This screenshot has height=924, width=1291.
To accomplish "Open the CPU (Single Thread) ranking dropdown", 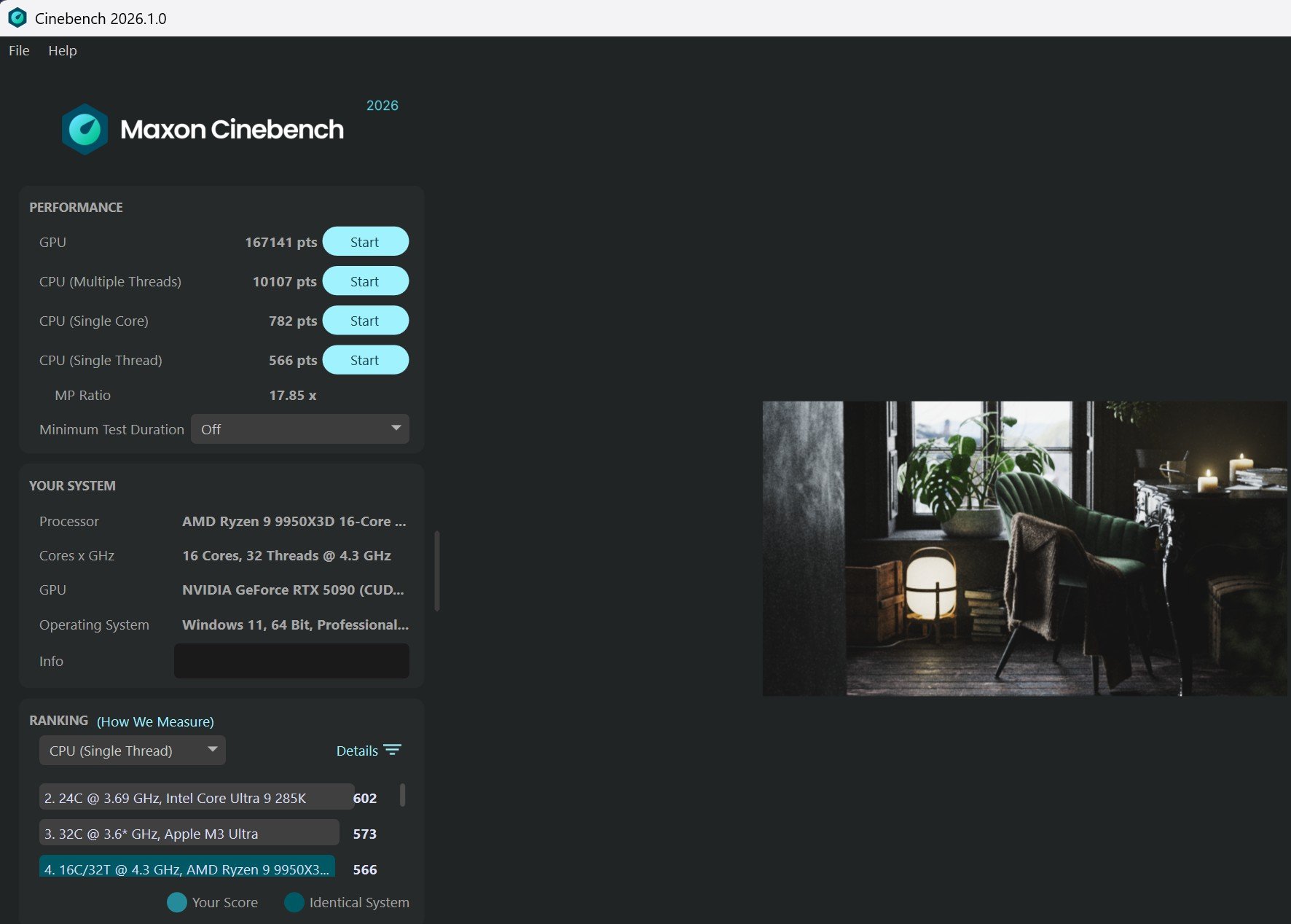I will click(133, 750).
